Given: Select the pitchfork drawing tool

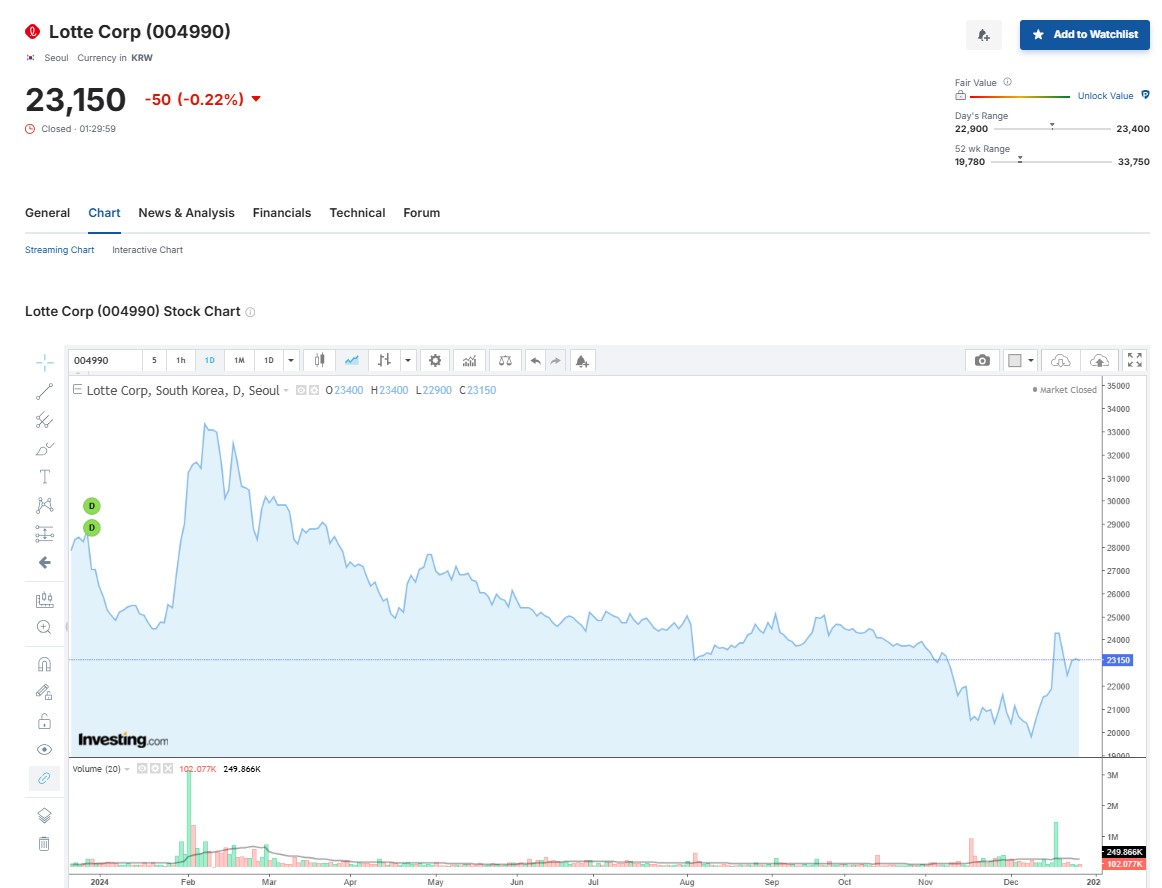Looking at the screenshot, I should click(44, 420).
